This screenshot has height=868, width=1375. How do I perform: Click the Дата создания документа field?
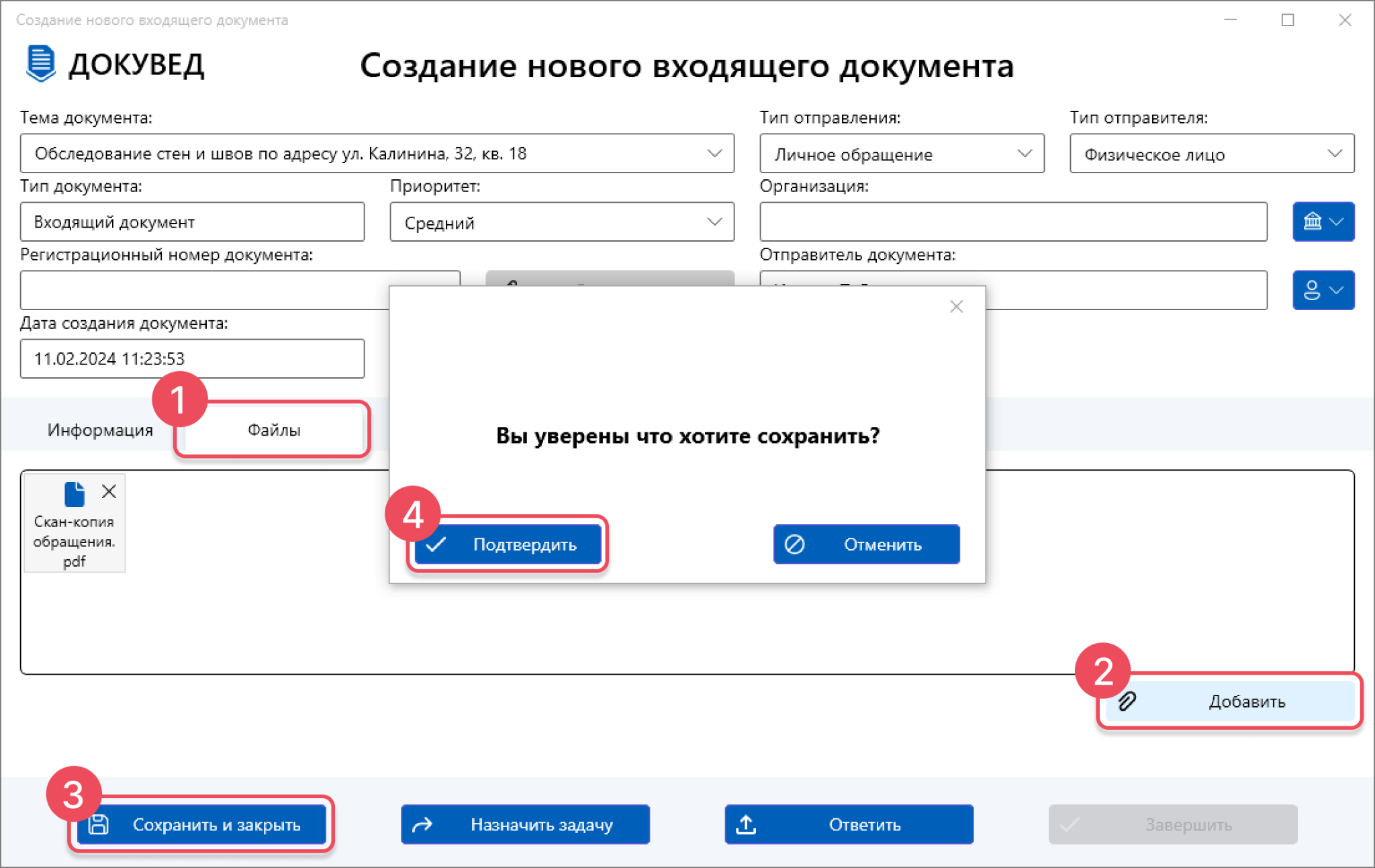coord(192,358)
